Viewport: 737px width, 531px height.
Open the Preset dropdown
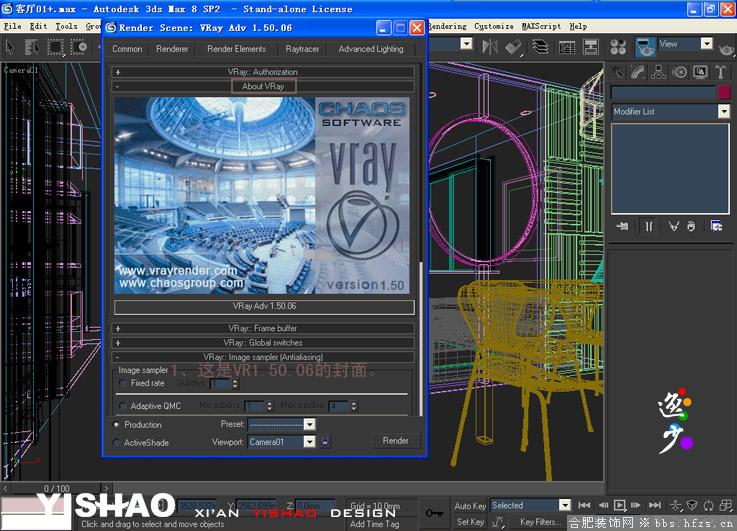[x=309, y=425]
